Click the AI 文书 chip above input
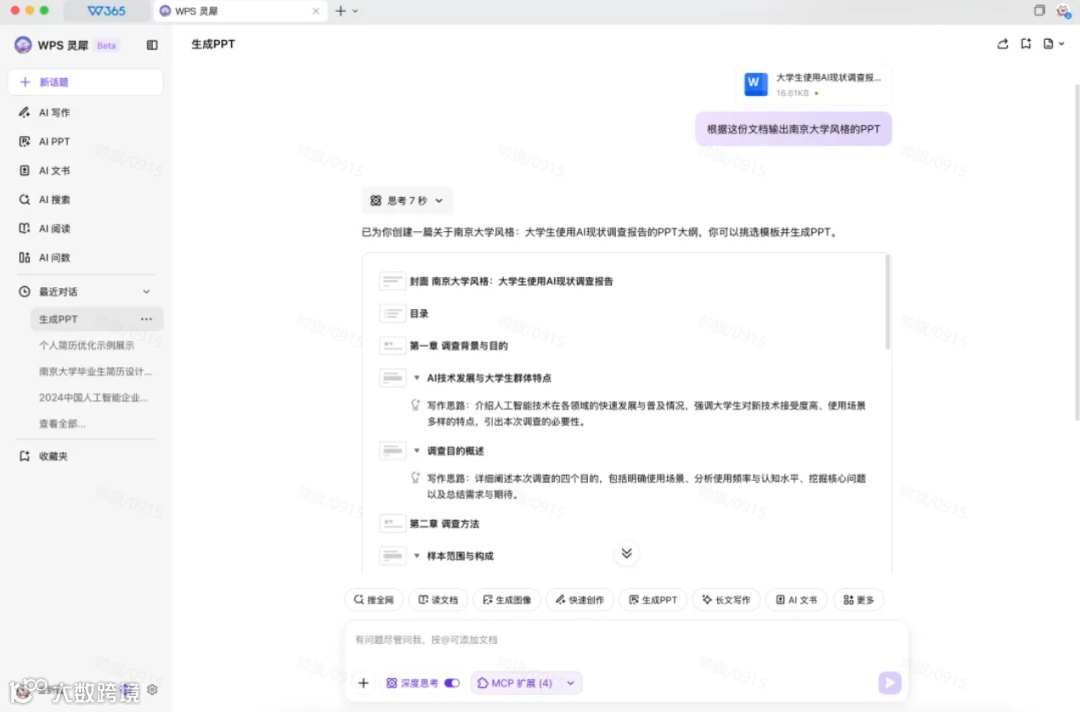The height and width of the screenshot is (712, 1080). coord(796,600)
